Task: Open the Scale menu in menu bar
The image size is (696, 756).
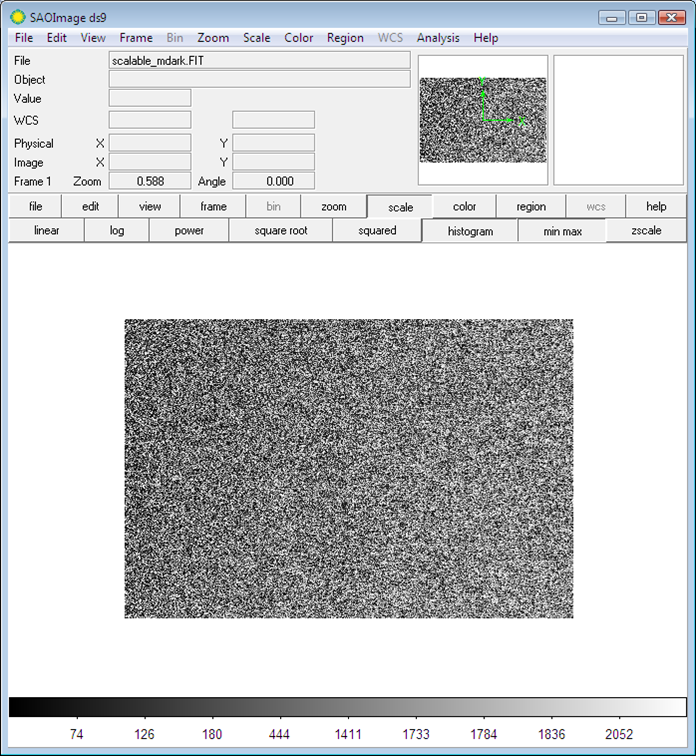Action: [256, 38]
